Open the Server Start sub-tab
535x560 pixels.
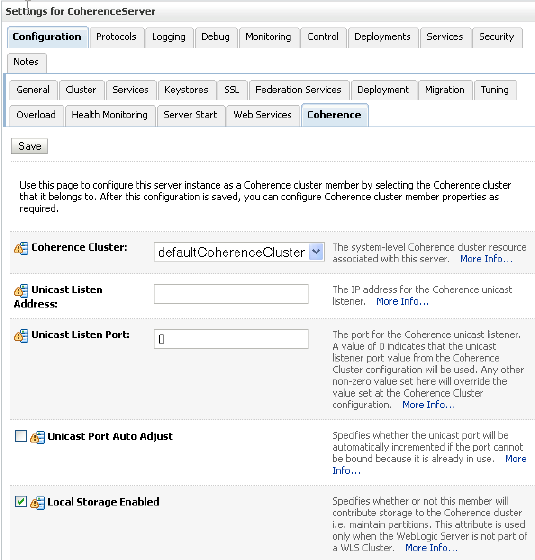[x=190, y=115]
